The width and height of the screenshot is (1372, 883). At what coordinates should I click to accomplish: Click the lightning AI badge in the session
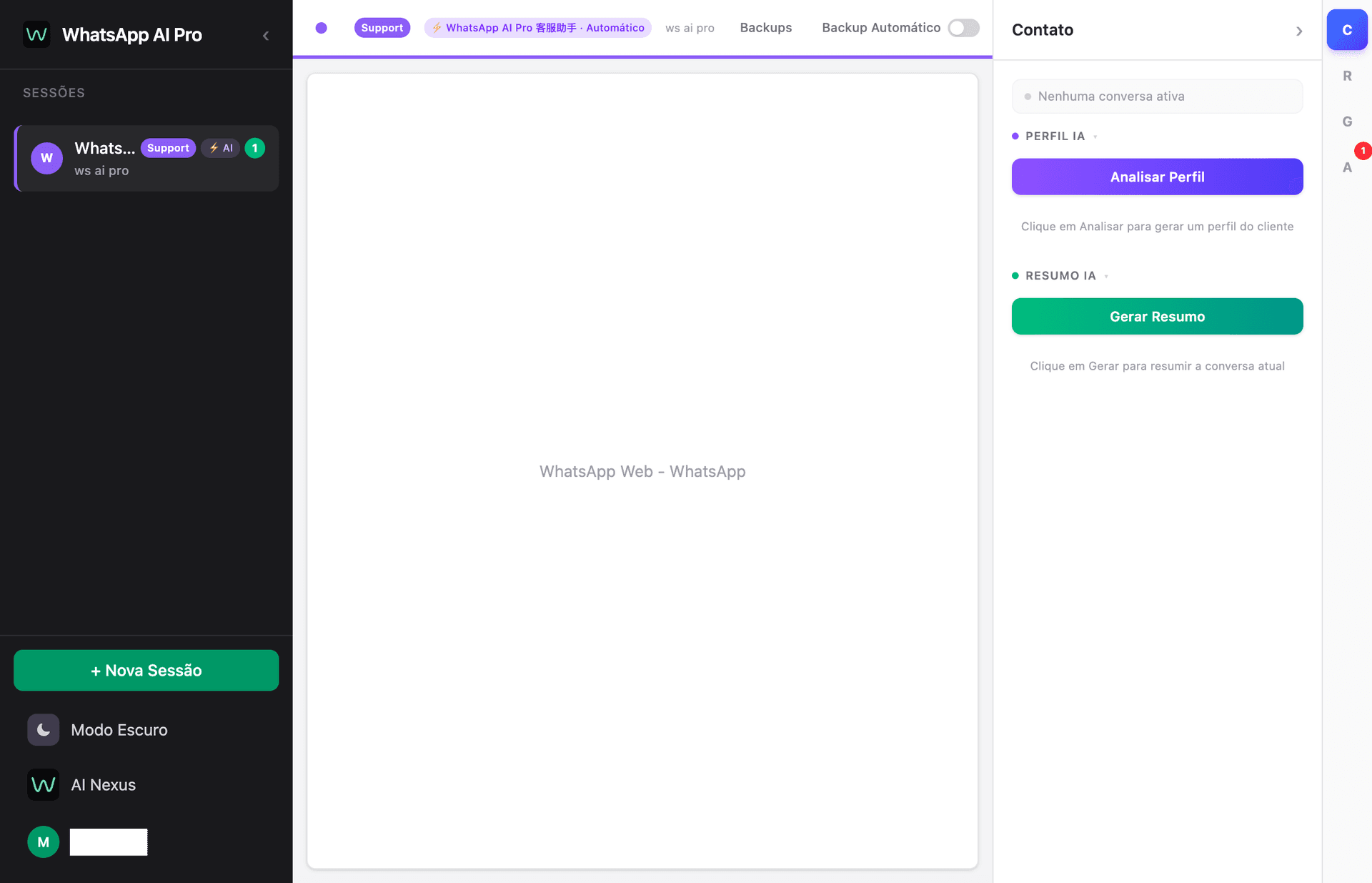221,148
